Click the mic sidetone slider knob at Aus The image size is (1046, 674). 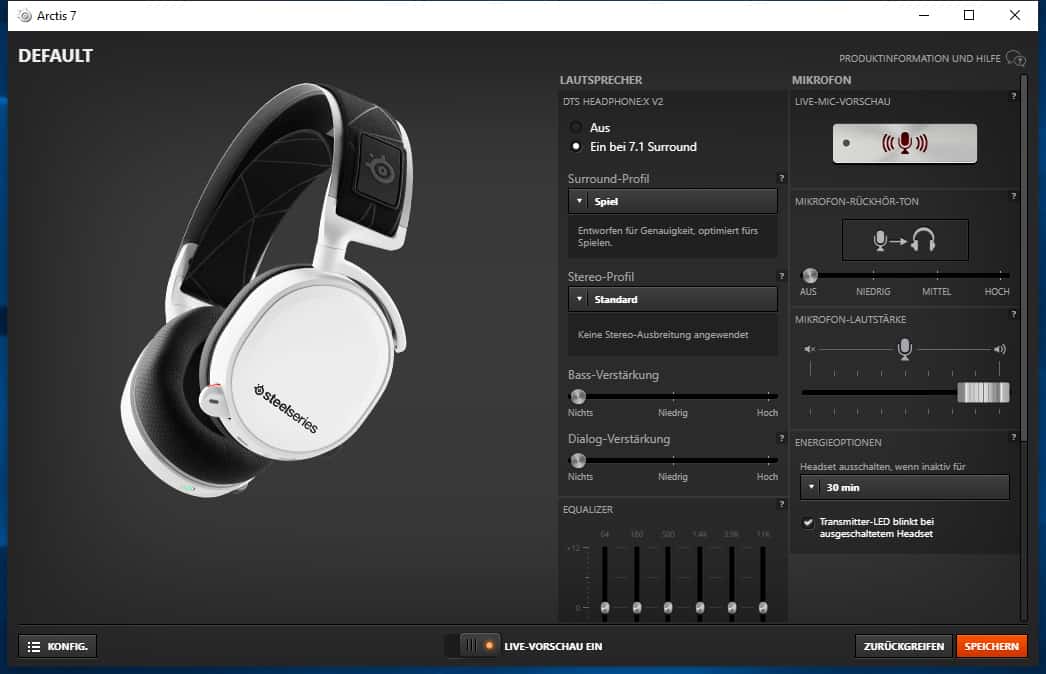(810, 275)
